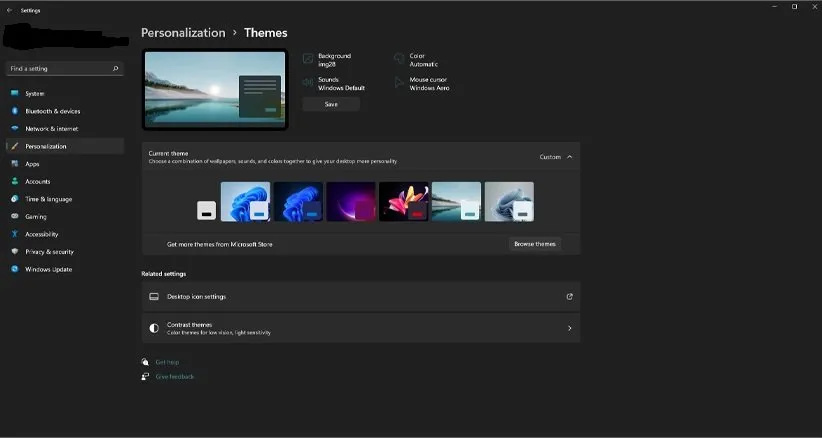Collapse the Current theme section chevron

coord(570,157)
